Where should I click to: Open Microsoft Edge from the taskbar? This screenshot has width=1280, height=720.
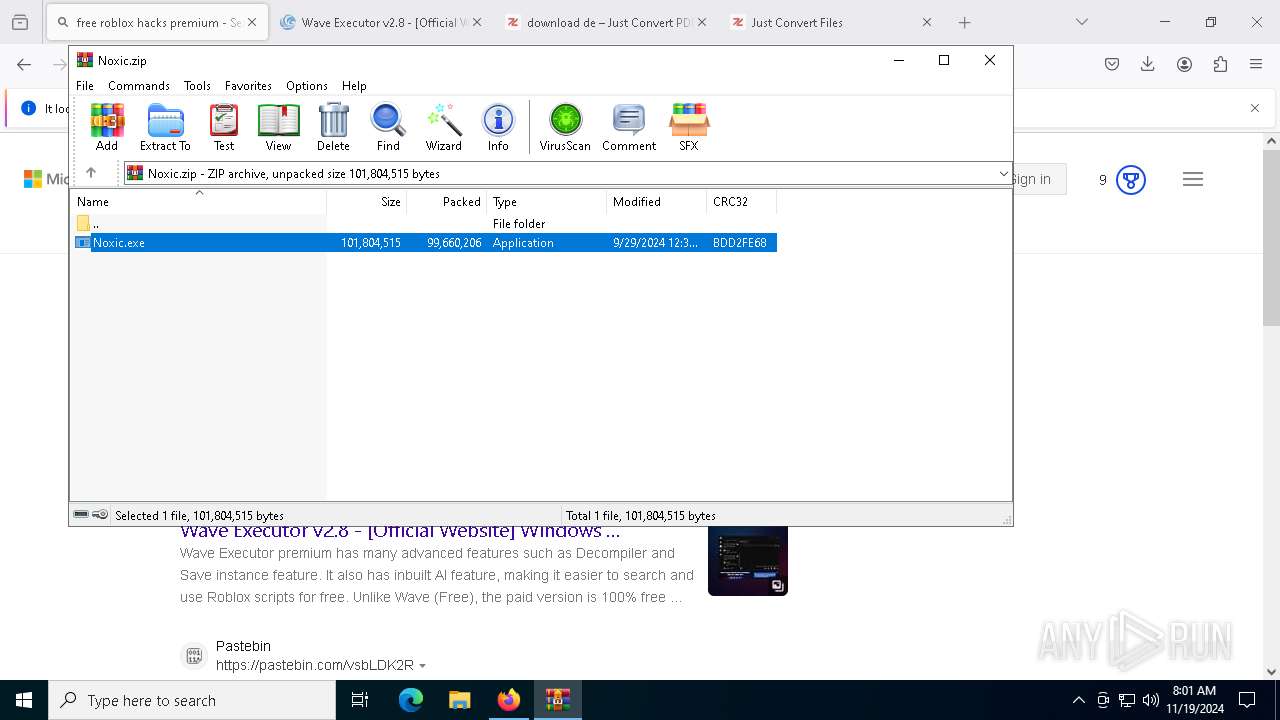411,700
